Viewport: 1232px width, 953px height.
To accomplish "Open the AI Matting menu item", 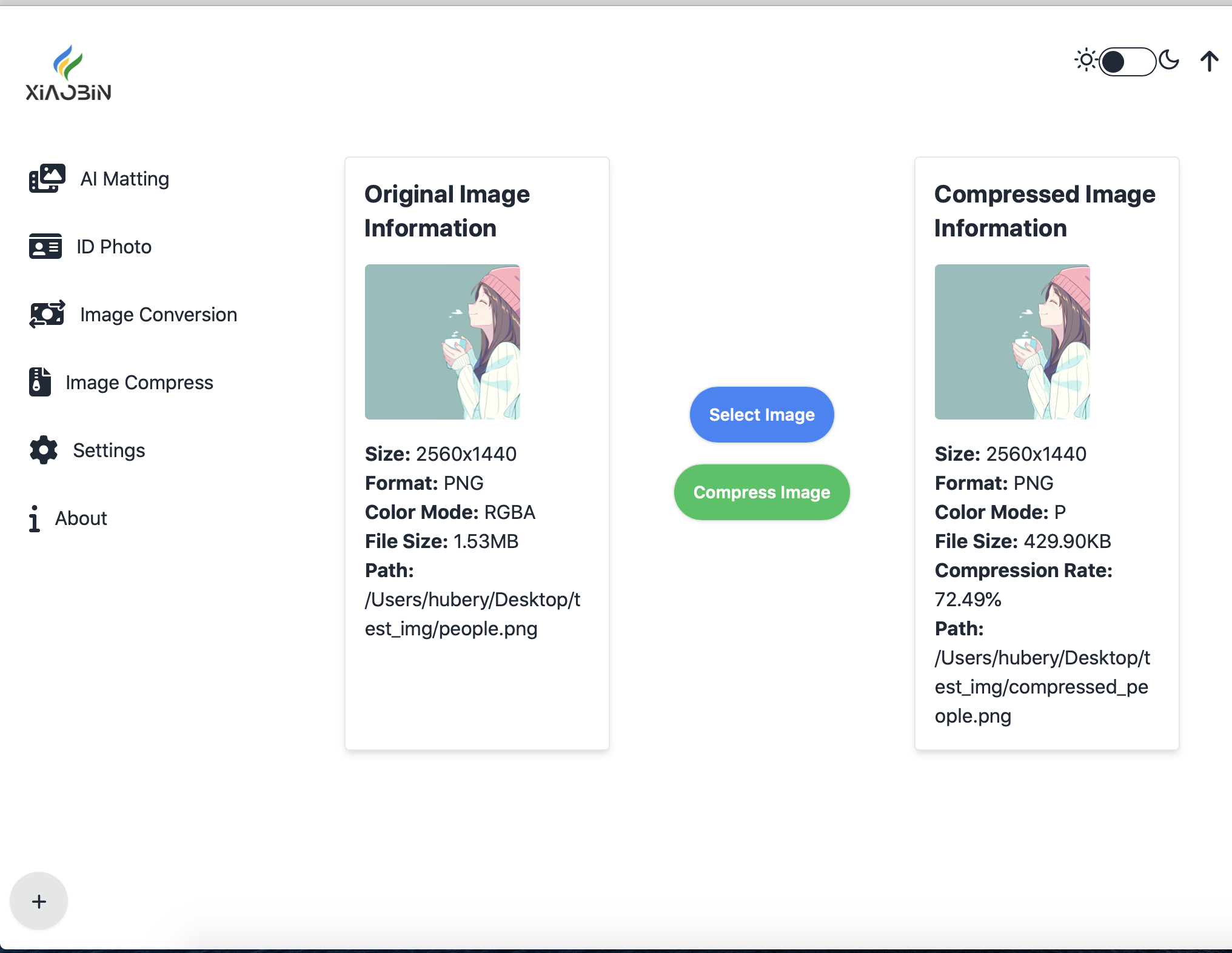I will coord(124,179).
